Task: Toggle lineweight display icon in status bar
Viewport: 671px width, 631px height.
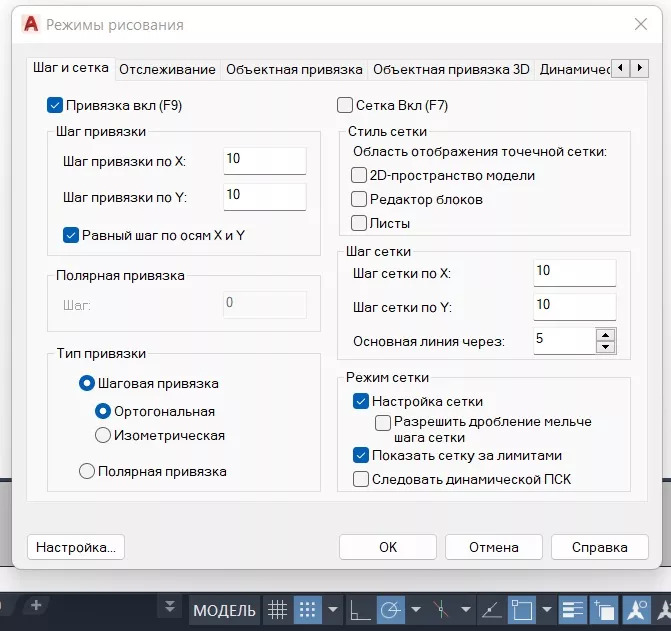Action: point(573,609)
